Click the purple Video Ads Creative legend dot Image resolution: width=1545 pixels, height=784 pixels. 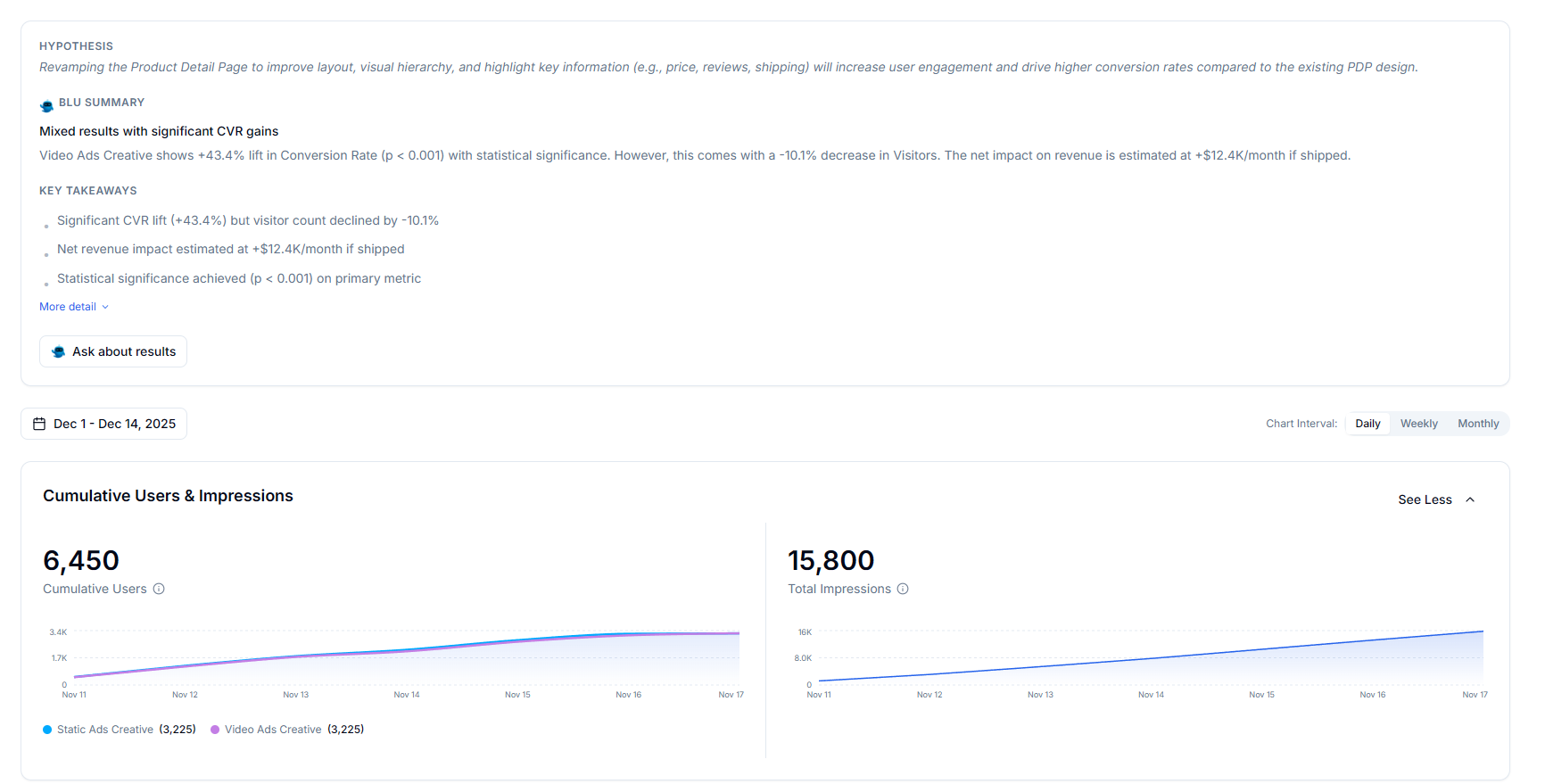click(215, 730)
